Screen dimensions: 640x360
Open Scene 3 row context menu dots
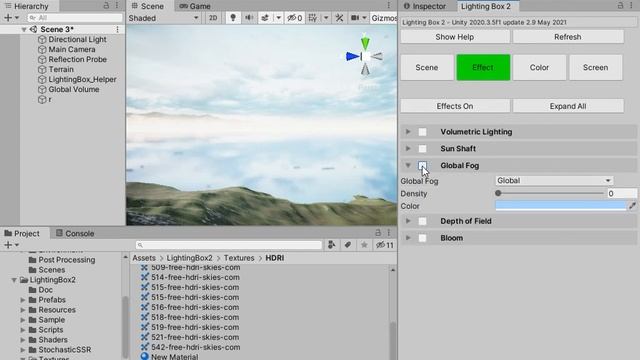[x=118, y=29]
